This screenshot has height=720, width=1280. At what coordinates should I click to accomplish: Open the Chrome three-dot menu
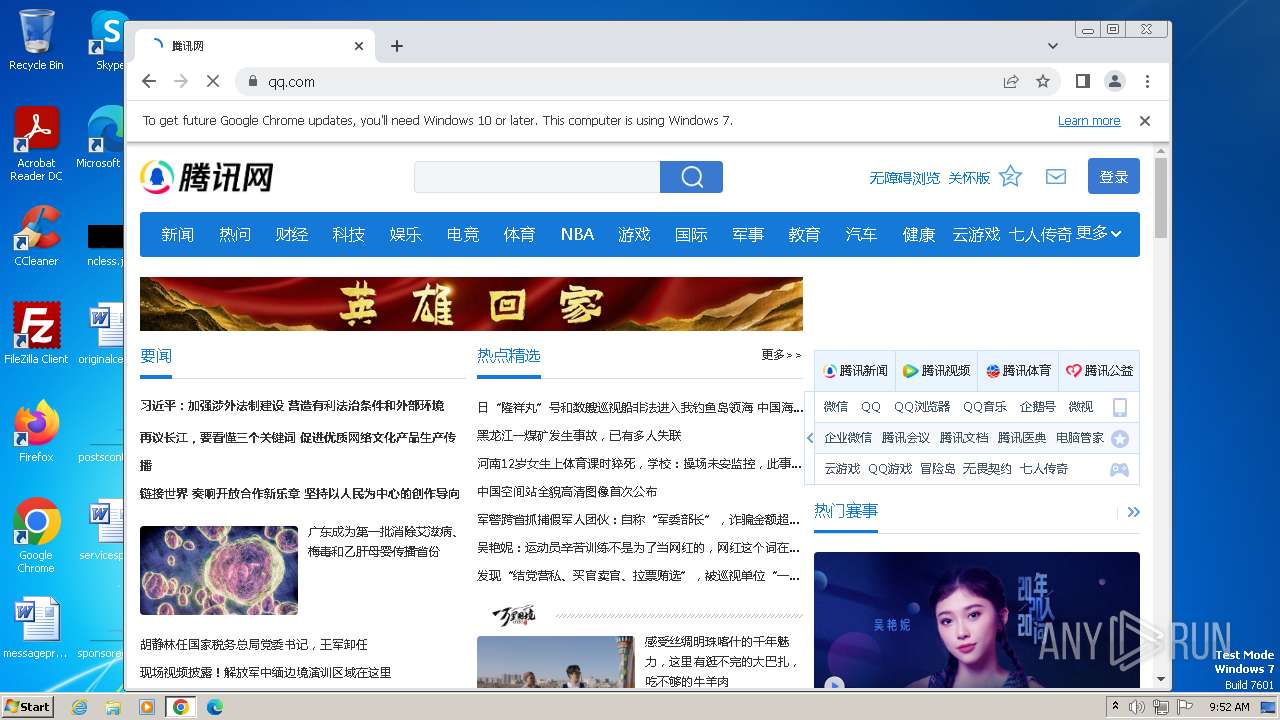1147,81
